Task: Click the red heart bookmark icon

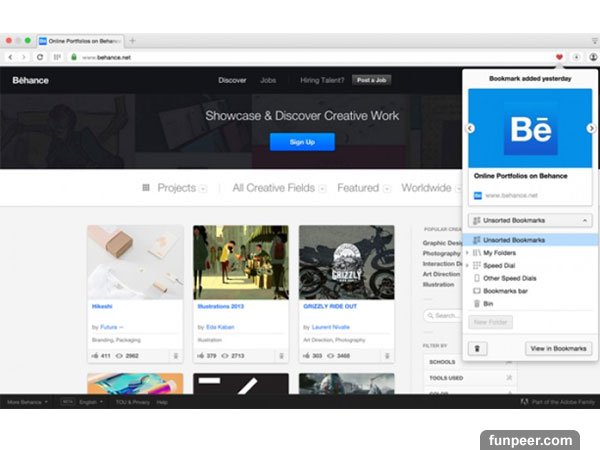Action: click(x=559, y=57)
